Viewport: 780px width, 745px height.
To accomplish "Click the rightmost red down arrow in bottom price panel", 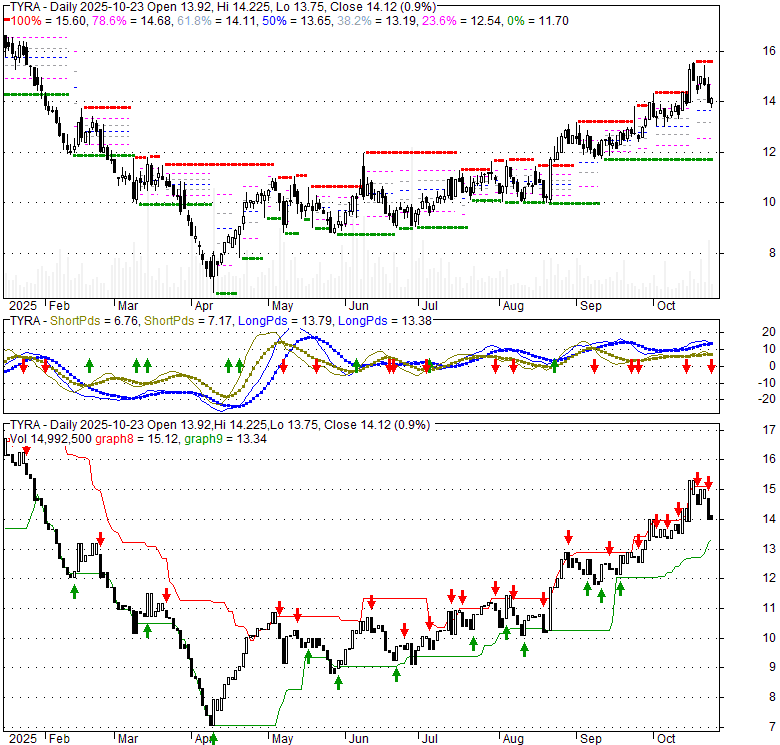I will click(708, 482).
